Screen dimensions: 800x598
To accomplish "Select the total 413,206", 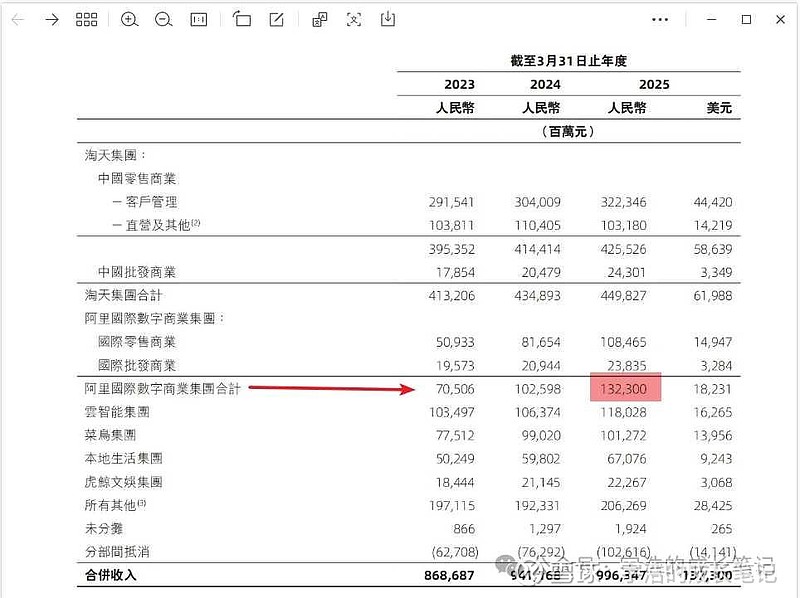I will (x=452, y=295).
